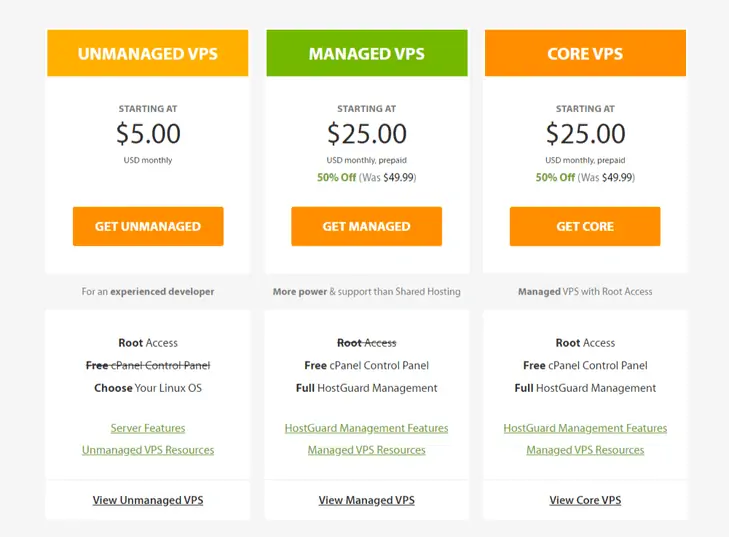Viewport: 729px width, 537px height.
Task: Select the Get Core button
Action: pos(585,227)
